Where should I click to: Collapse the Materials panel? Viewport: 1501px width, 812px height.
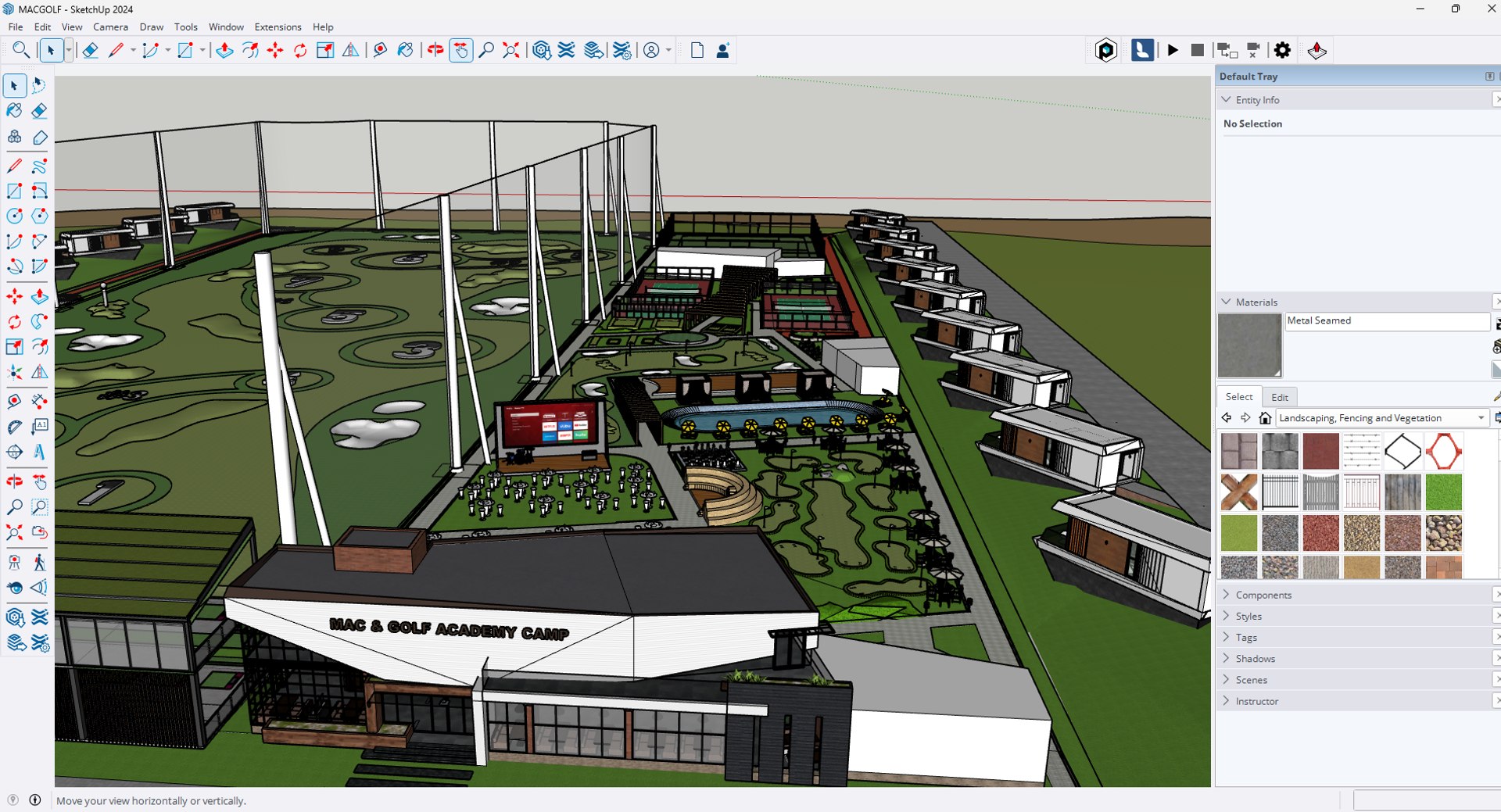[x=1226, y=302]
